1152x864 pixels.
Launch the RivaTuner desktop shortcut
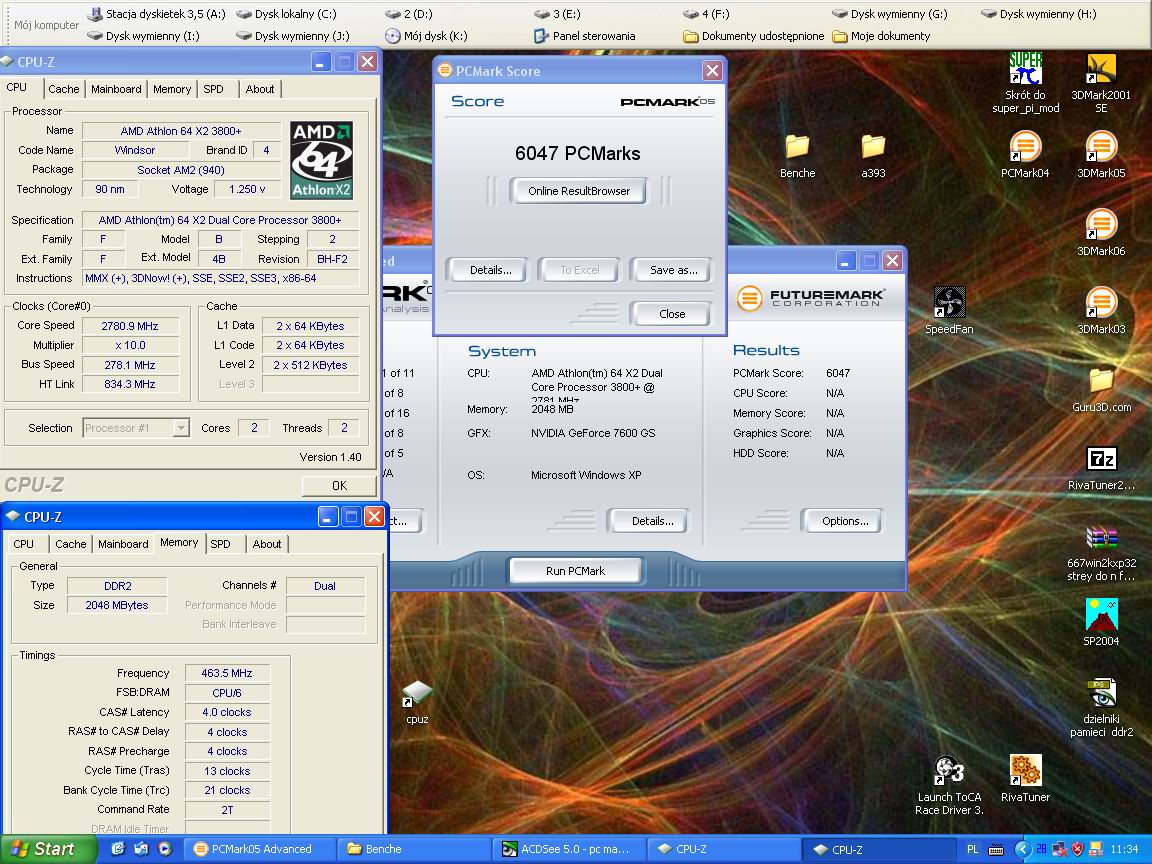coord(1025,779)
